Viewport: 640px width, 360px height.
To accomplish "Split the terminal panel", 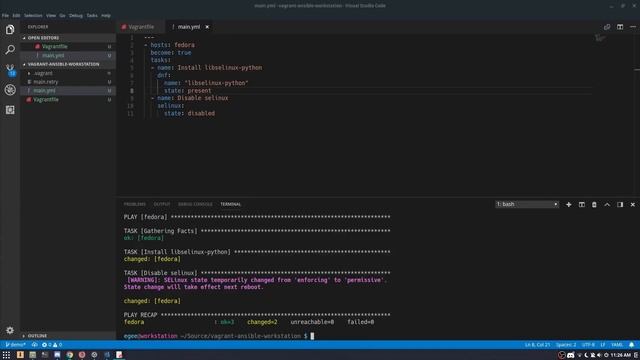I will click(x=582, y=204).
